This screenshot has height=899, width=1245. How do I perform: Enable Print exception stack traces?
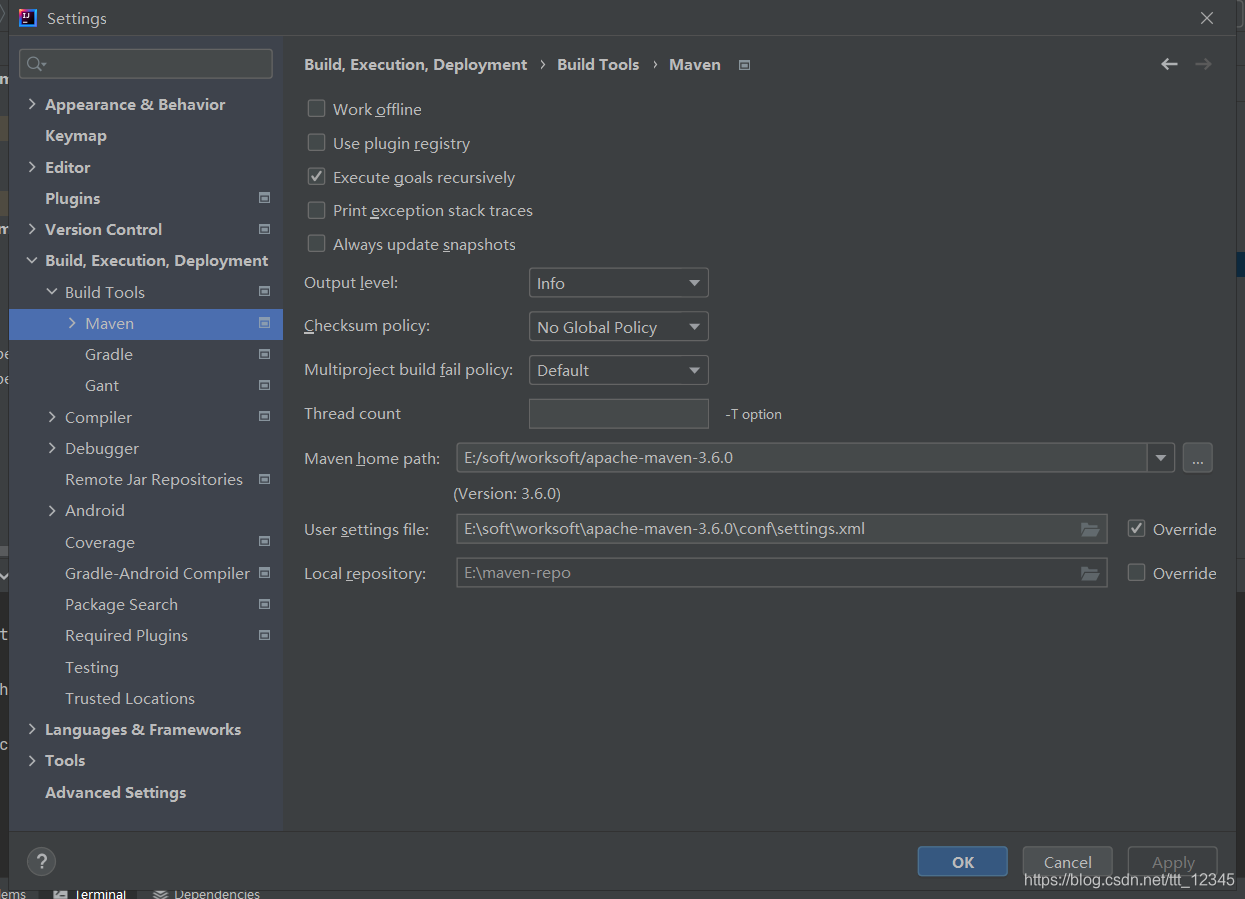[316, 210]
